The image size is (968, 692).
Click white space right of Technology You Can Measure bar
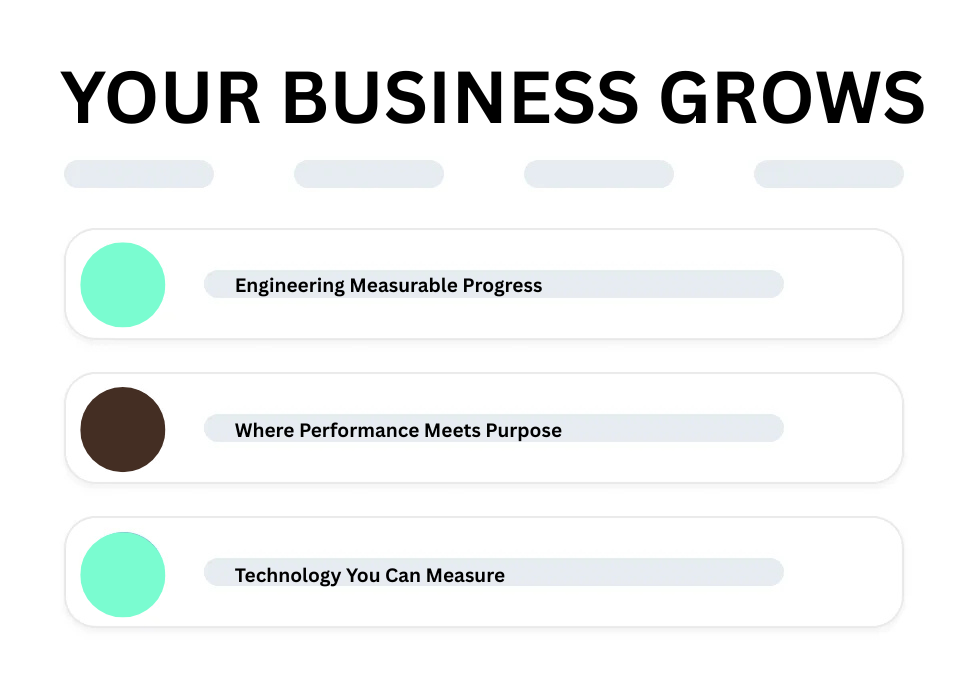click(x=842, y=573)
